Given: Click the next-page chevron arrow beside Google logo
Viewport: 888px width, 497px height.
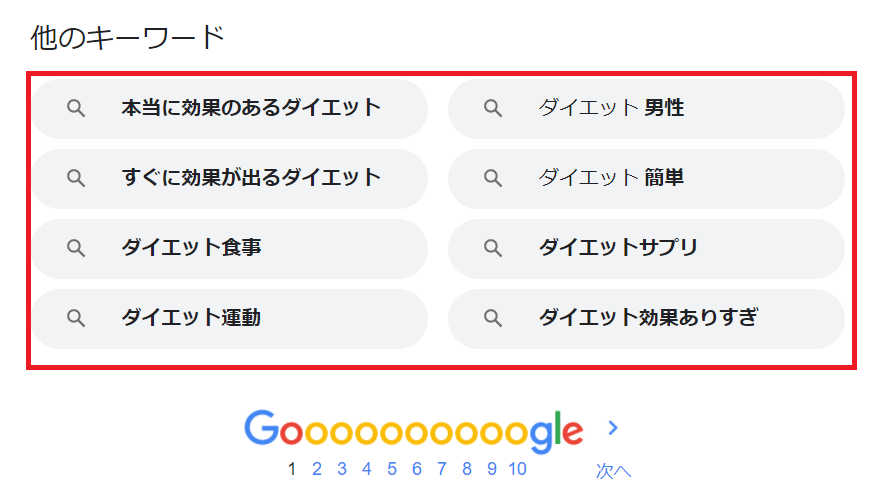Looking at the screenshot, I should point(613,428).
